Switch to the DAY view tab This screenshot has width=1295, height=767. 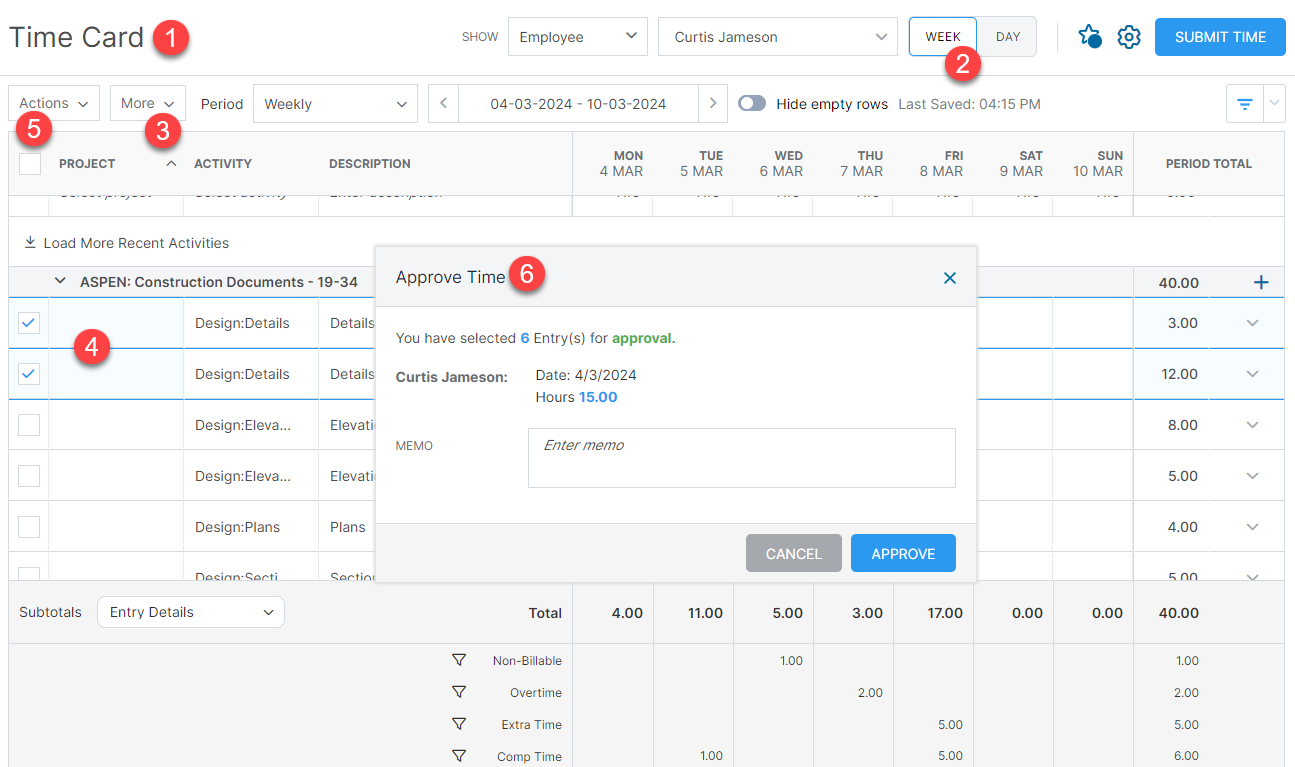coord(1007,36)
